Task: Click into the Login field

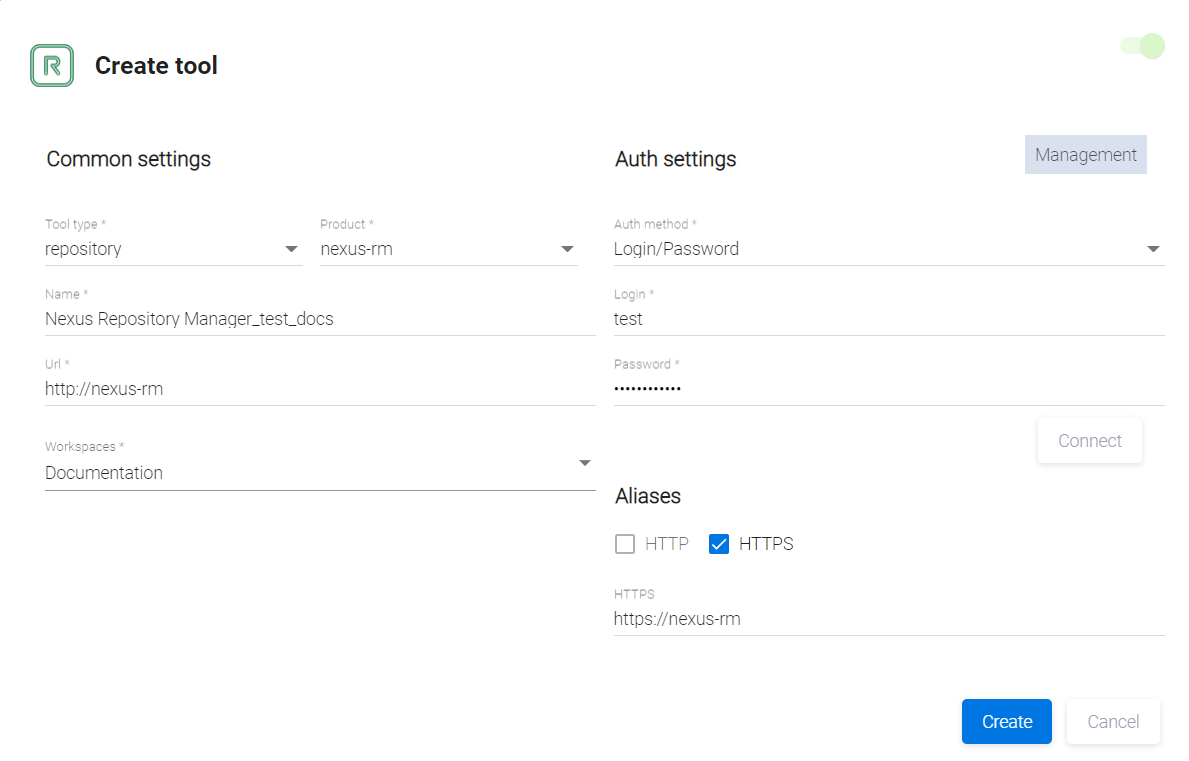Action: pyautogui.click(x=888, y=319)
